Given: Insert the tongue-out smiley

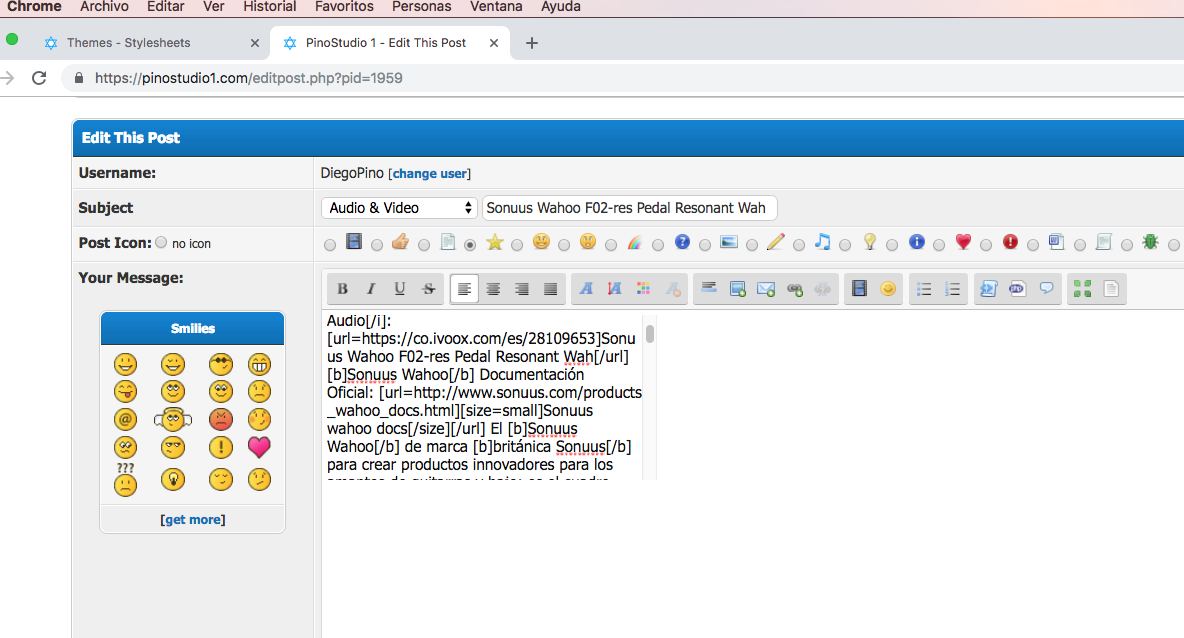Looking at the screenshot, I should [125, 391].
